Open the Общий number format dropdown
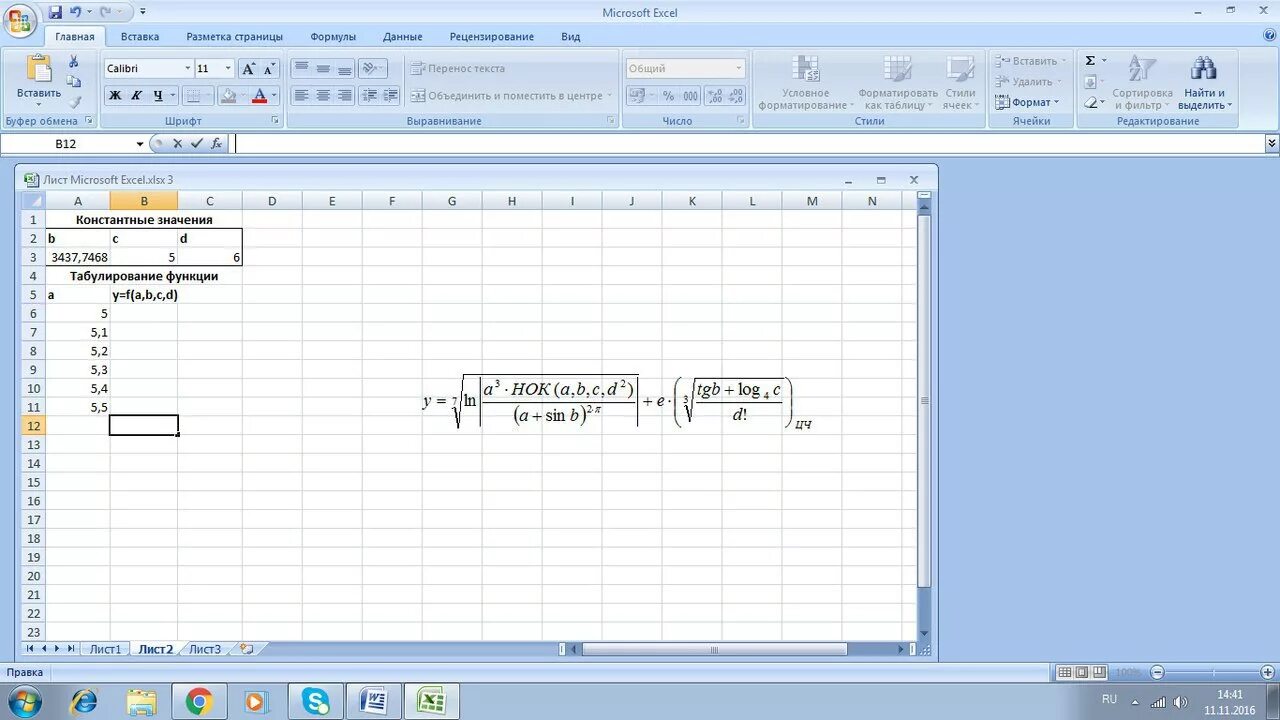The image size is (1280, 720). tap(739, 69)
